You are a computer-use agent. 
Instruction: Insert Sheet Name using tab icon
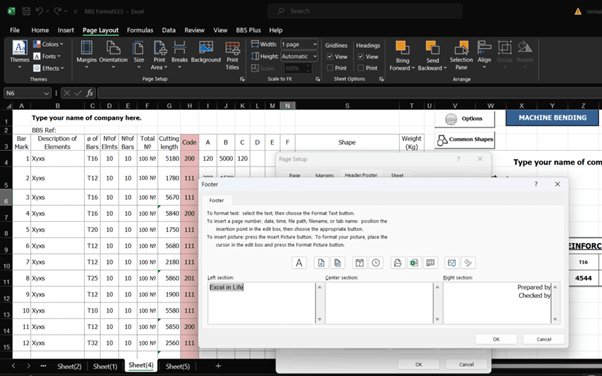coord(430,263)
